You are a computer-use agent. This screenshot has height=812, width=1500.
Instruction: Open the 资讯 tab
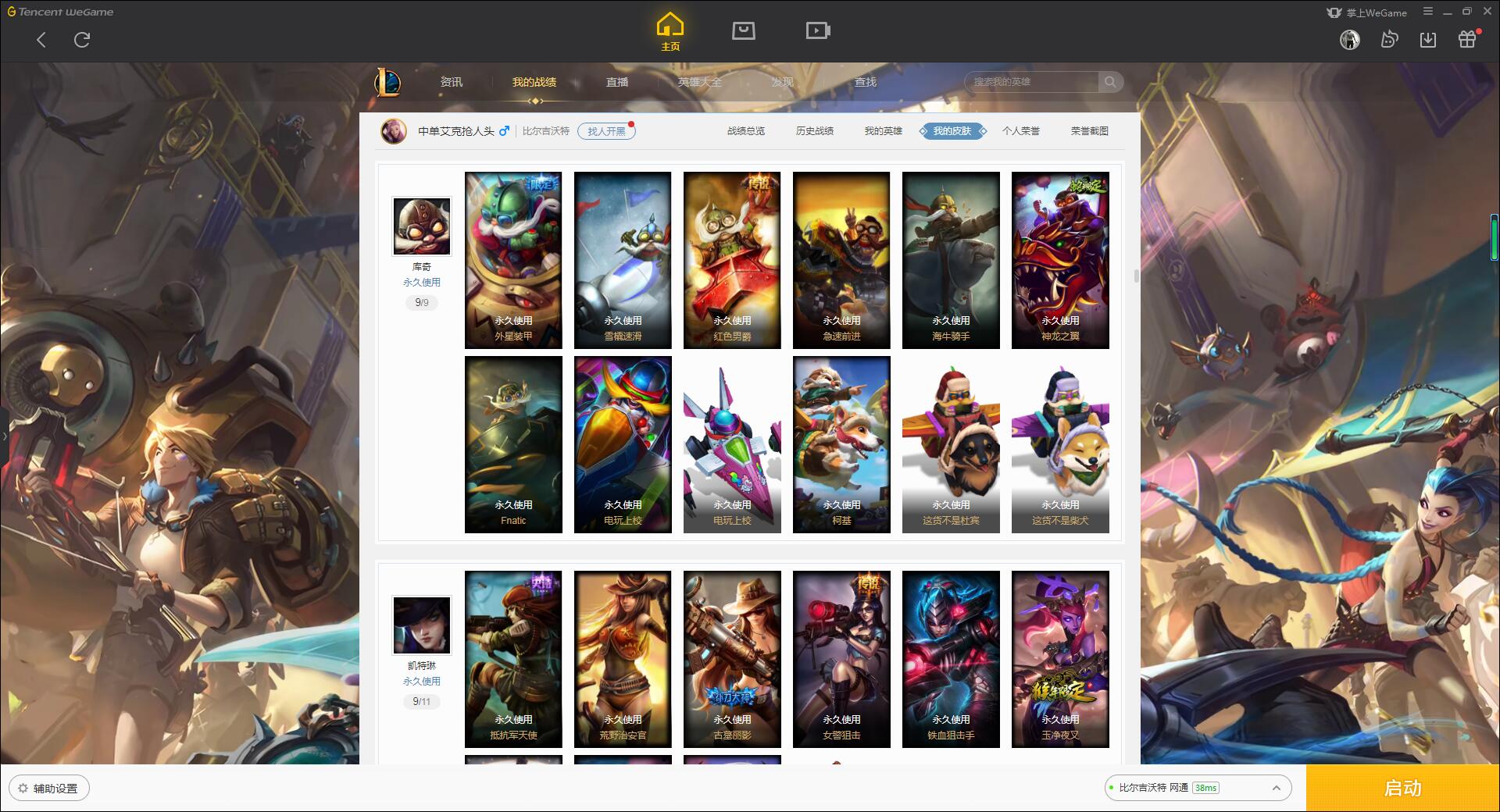click(x=452, y=82)
